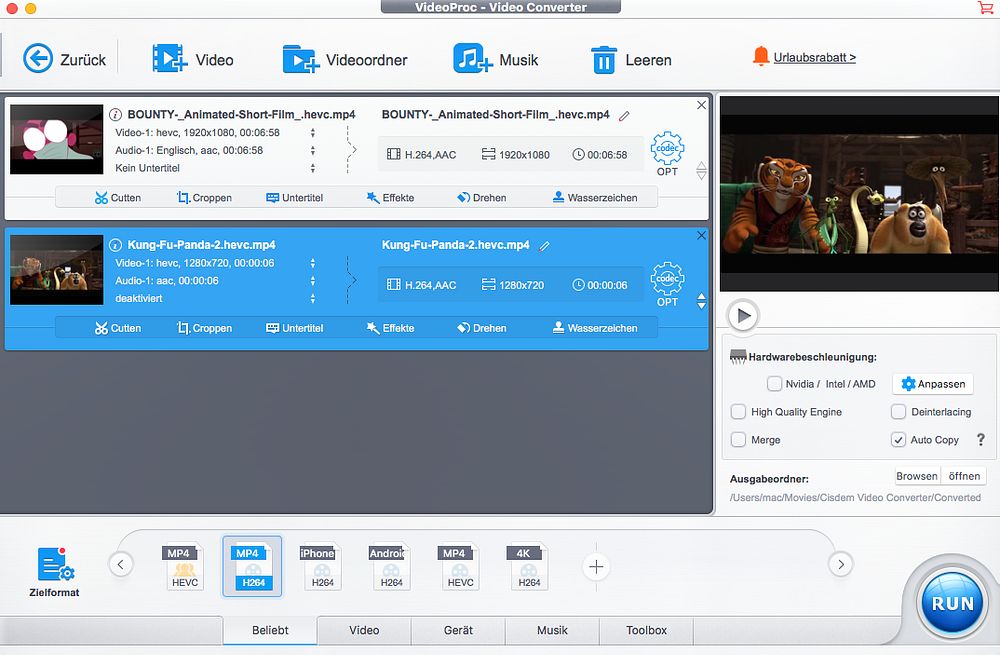Open the Urlaubsrabatt link
The width and height of the screenshot is (1000, 655).
(814, 57)
